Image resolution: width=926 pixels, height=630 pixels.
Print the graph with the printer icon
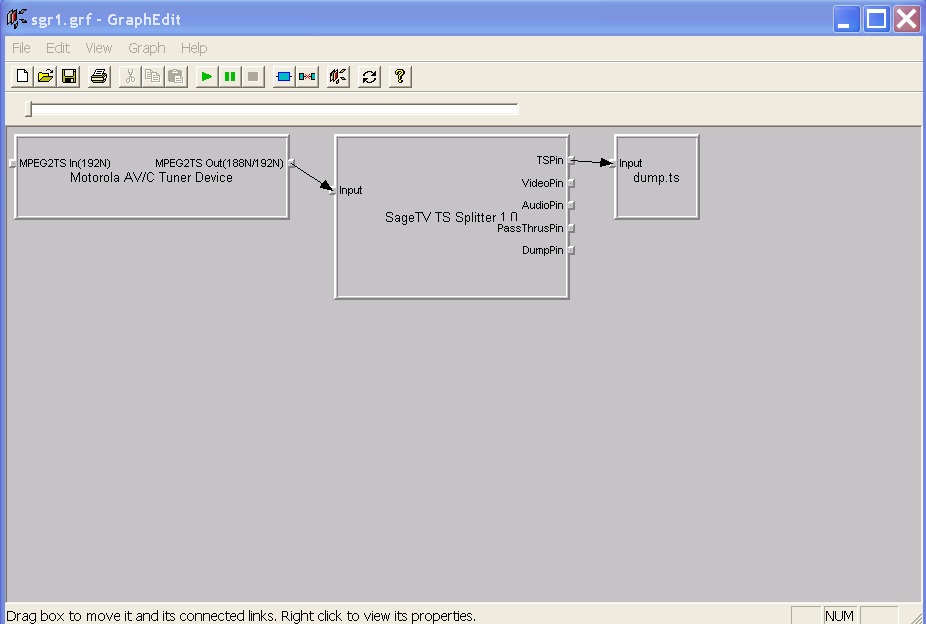[x=99, y=77]
